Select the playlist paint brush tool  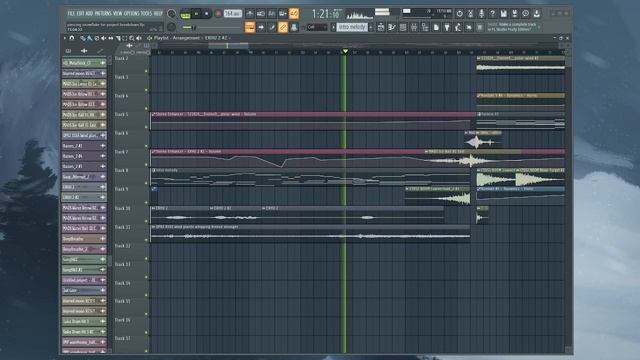point(89,38)
